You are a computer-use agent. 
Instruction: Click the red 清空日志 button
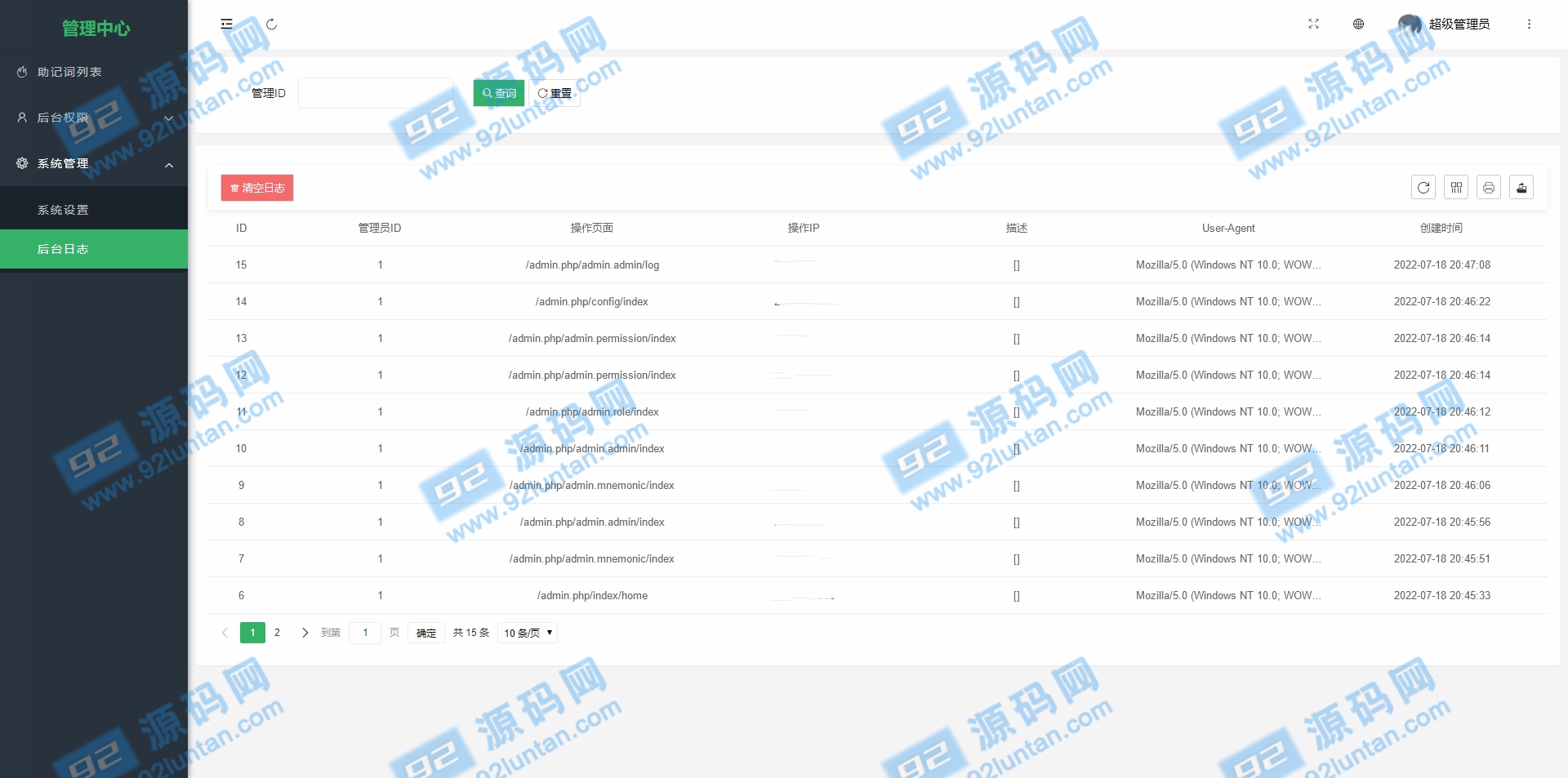[x=257, y=188]
